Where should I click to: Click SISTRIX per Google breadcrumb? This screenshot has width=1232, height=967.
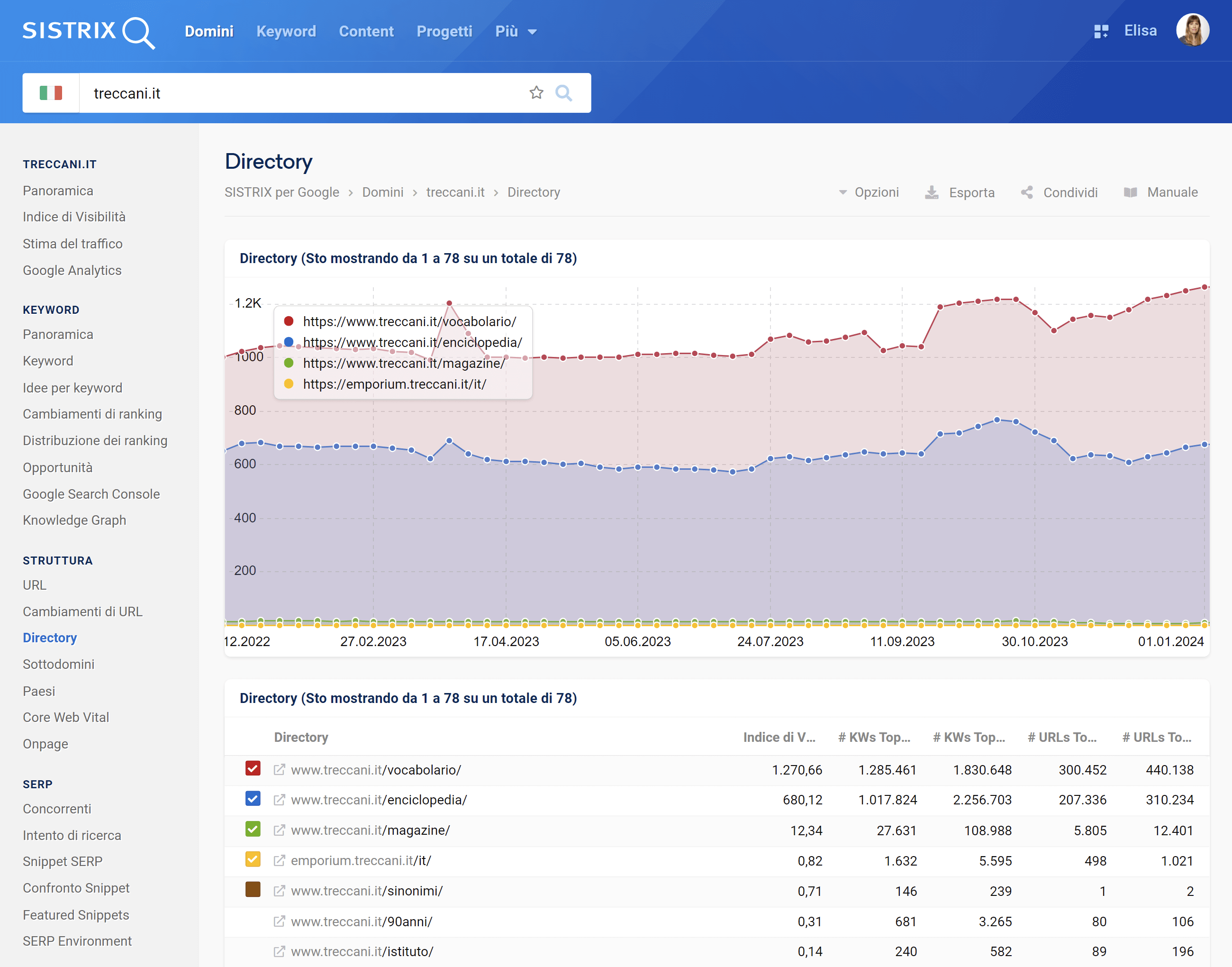(x=282, y=192)
